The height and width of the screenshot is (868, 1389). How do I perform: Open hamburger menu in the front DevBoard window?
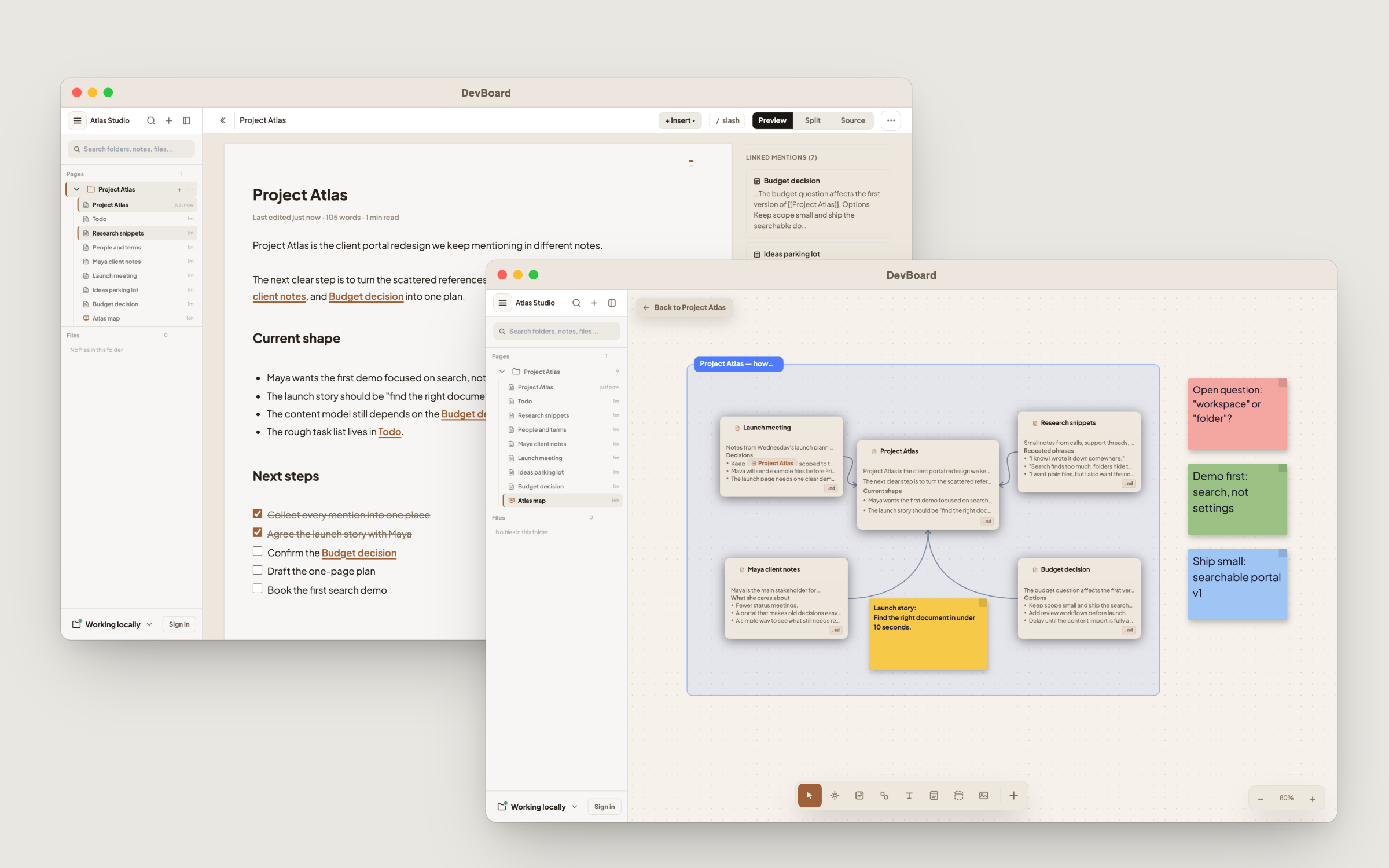502,303
